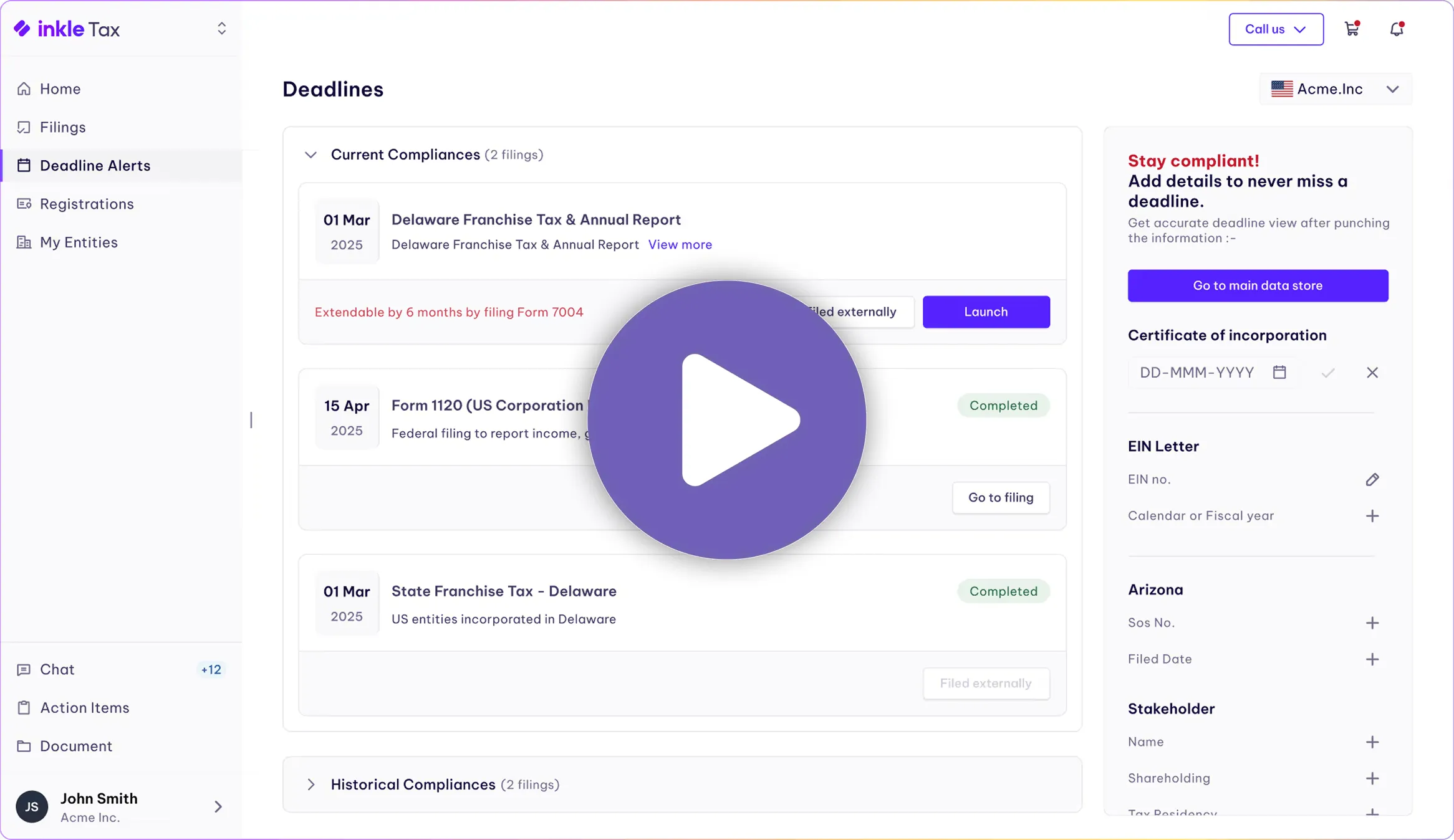Viewport: 1454px width, 840px height.
Task: Add Stakeholder Shareholding plus icon
Action: (x=1372, y=778)
